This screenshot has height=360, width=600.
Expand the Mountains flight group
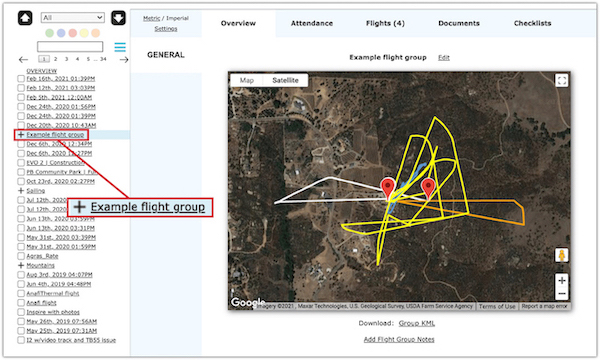(21, 265)
